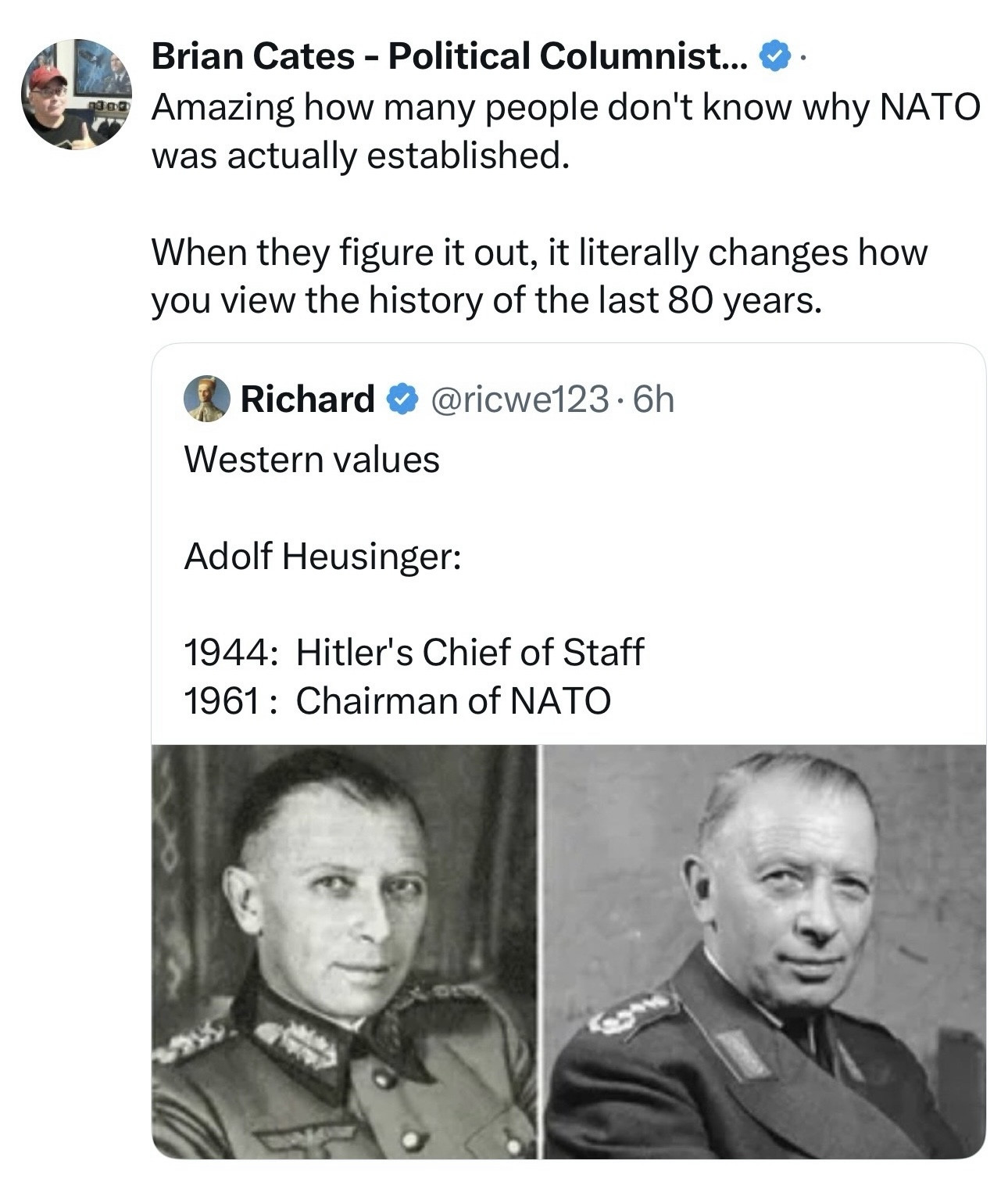Select the "1961: Chairman of NATO" line
Viewport: 1008px width, 1196px height.
pos(397,700)
